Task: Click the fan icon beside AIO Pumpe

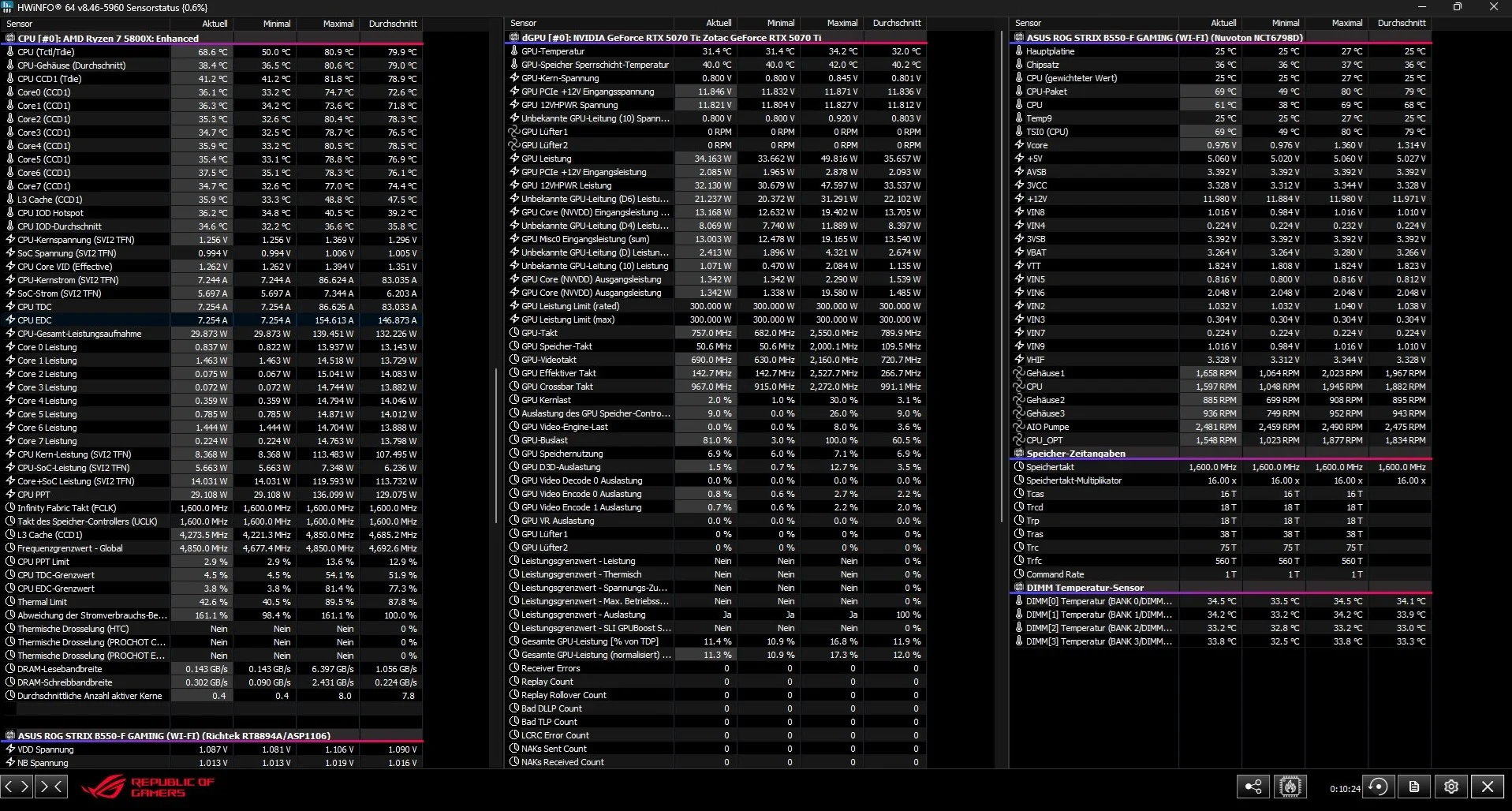Action: (x=1019, y=427)
